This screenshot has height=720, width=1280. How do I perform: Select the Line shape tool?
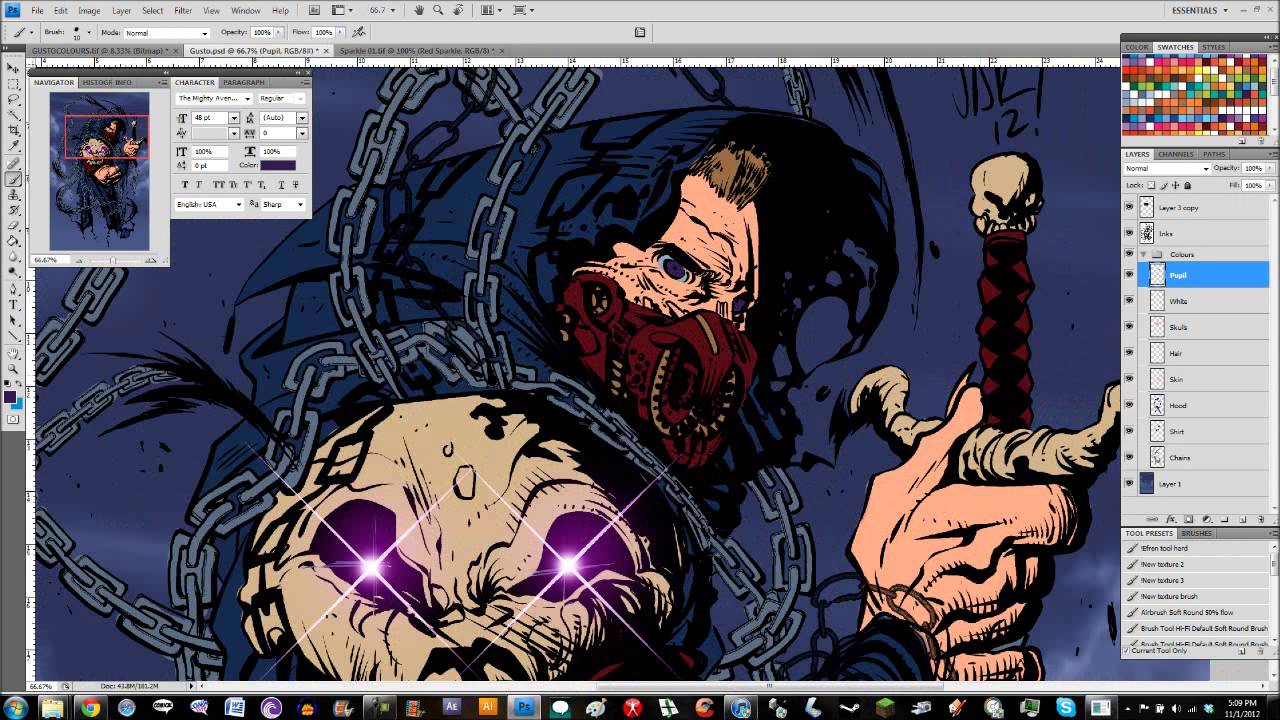click(14, 336)
